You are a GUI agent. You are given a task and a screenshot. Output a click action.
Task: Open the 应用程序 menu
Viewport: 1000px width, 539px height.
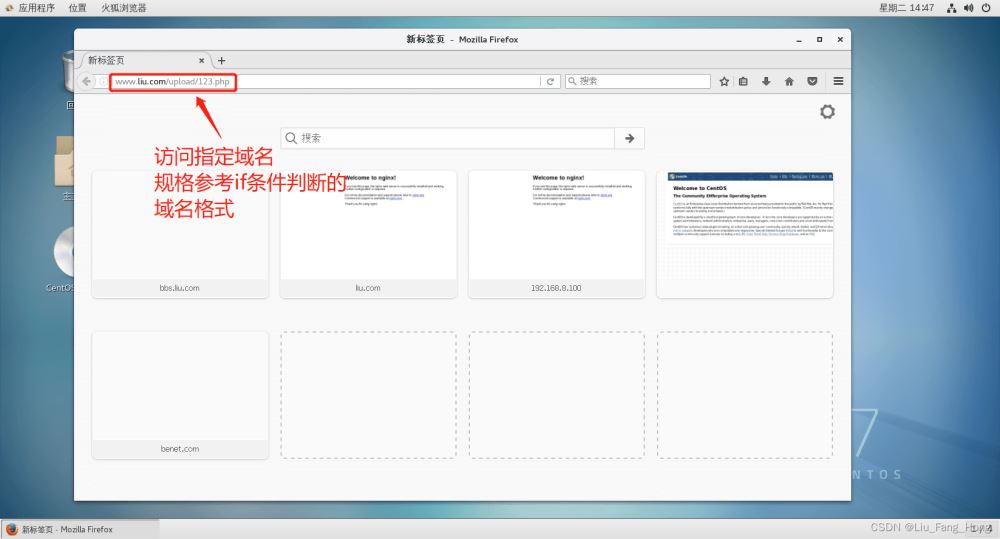tap(30, 8)
